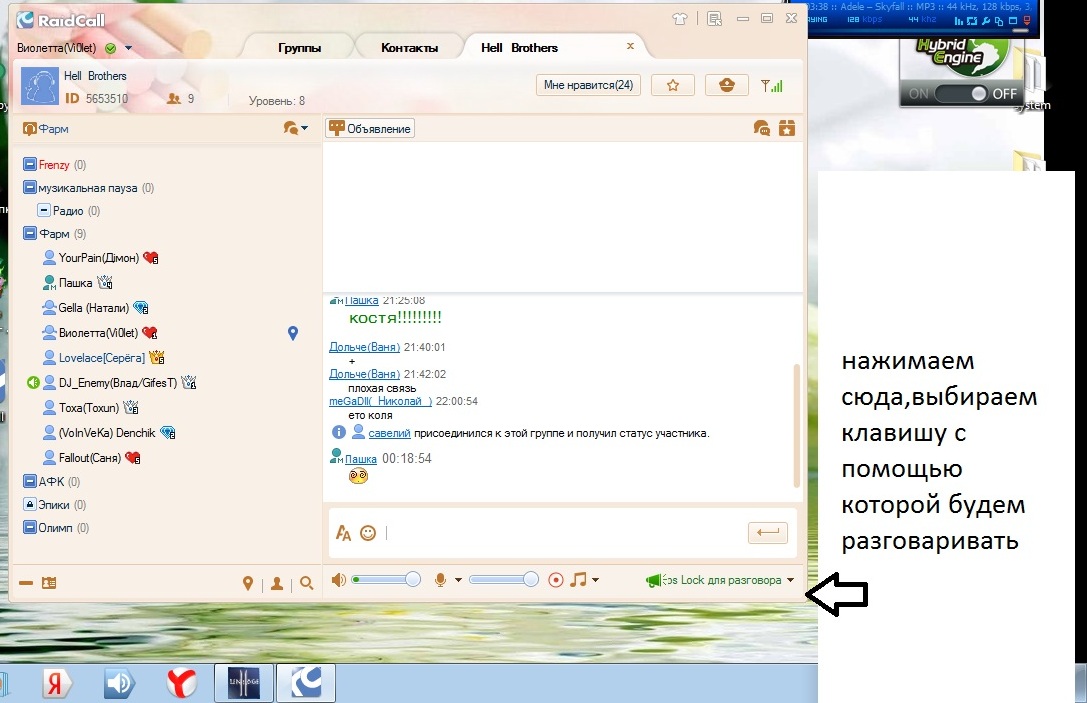The width and height of the screenshot is (1087, 703).
Task: Open the calendar star icon near the announcement
Action: [x=787, y=128]
